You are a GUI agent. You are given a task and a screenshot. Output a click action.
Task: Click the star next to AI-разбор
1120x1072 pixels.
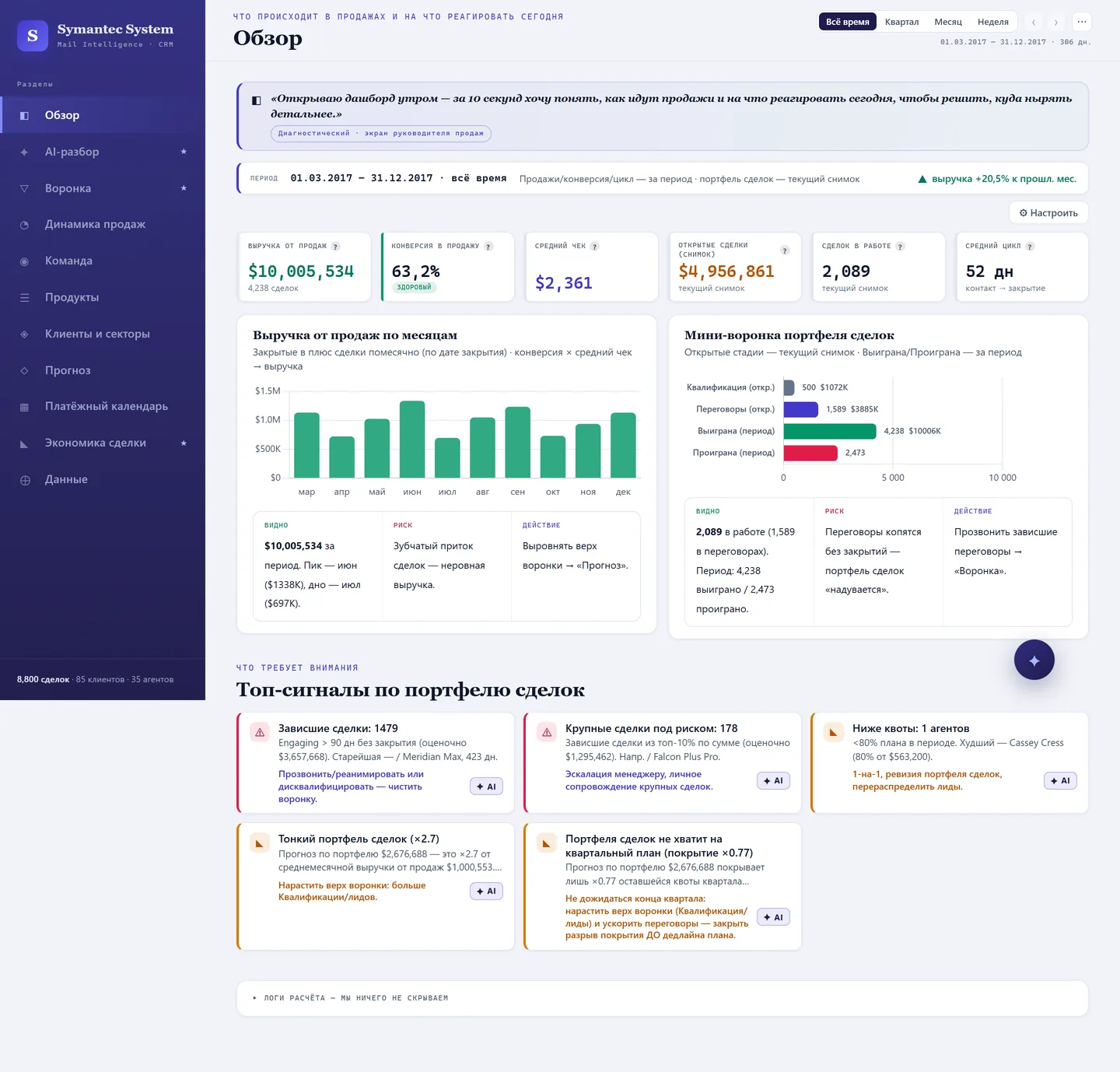[184, 152]
